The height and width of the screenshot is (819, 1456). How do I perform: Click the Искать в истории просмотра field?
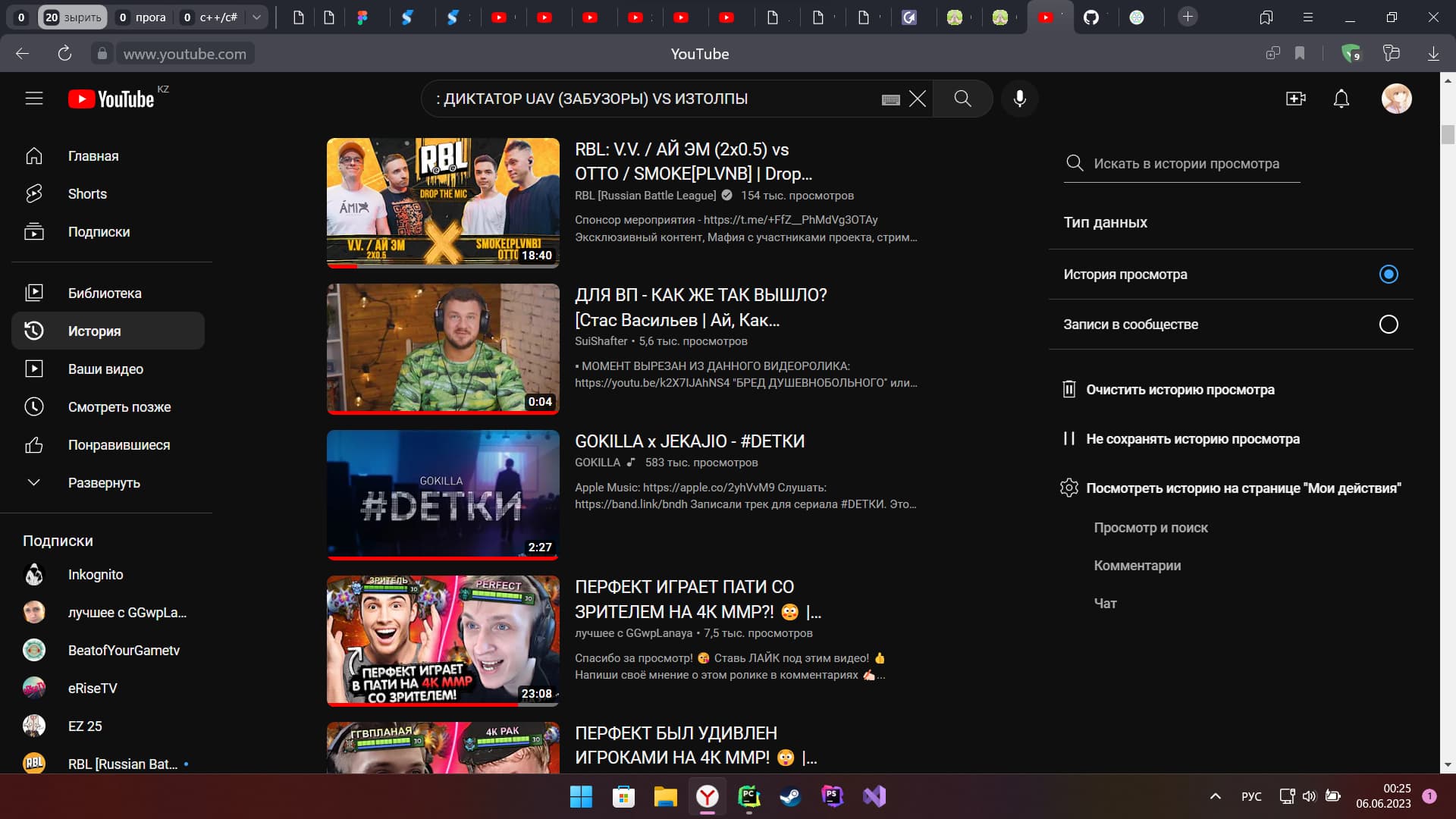click(x=1186, y=163)
